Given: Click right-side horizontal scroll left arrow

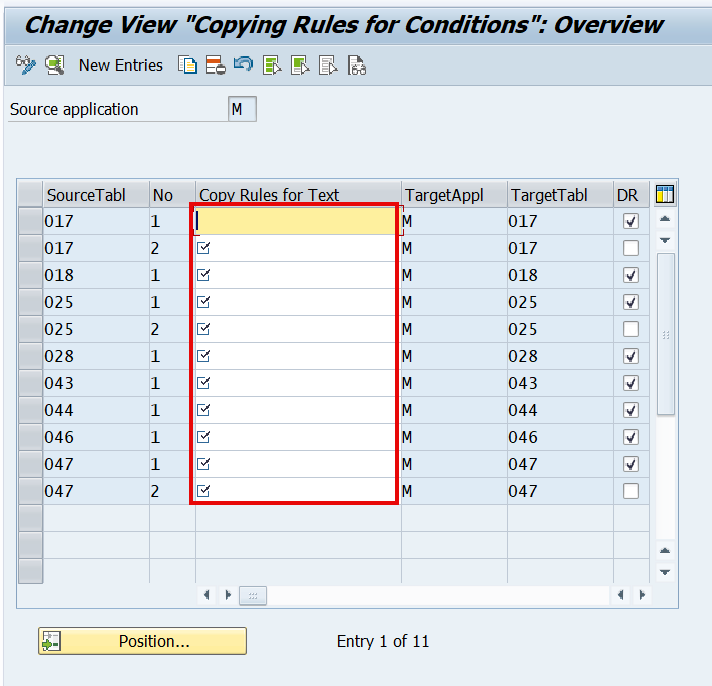Looking at the screenshot, I should pyautogui.click(x=620, y=595).
